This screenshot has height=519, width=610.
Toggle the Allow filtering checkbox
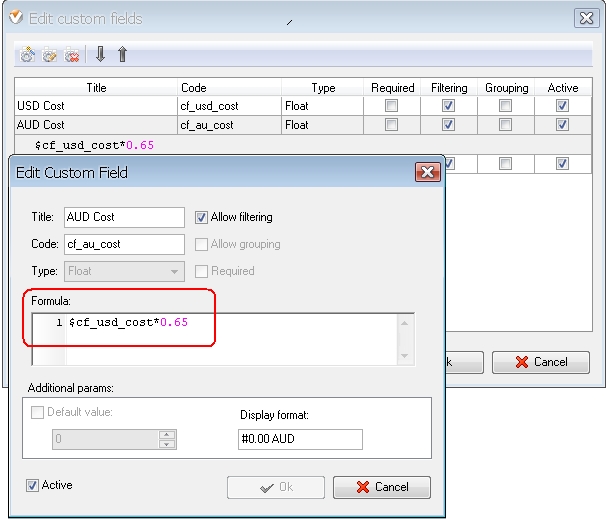(x=202, y=217)
